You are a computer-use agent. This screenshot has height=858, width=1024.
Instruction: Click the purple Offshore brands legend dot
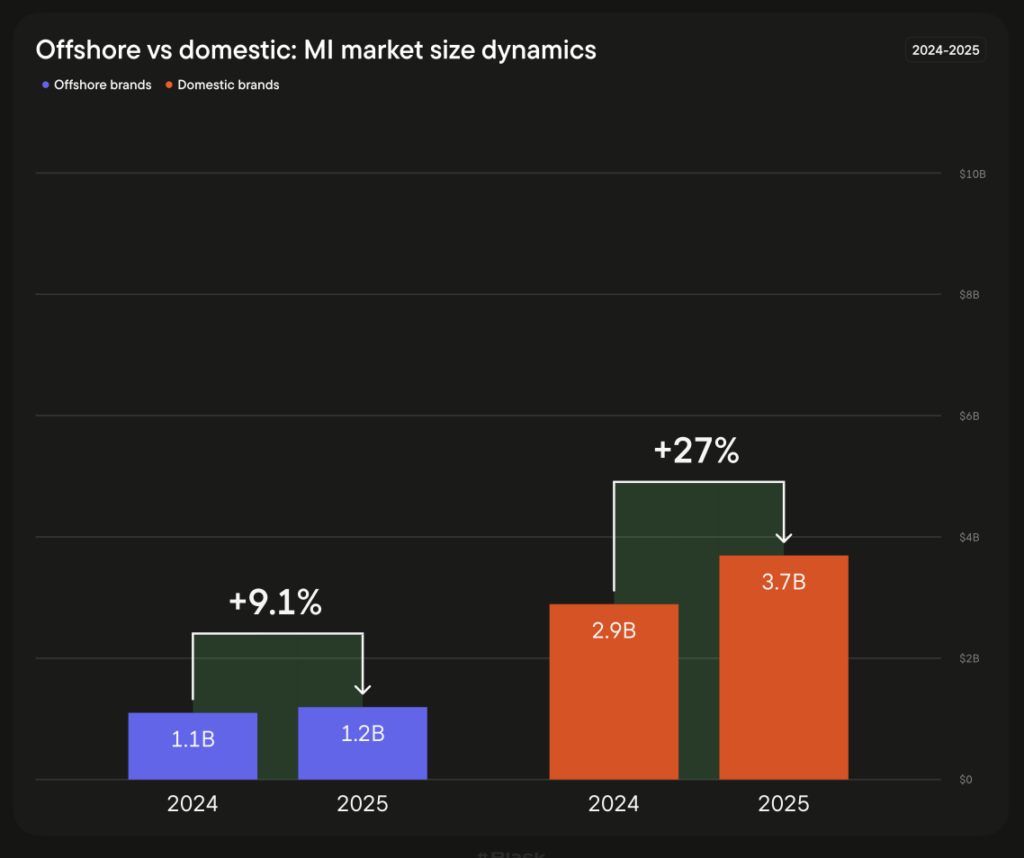[x=46, y=85]
